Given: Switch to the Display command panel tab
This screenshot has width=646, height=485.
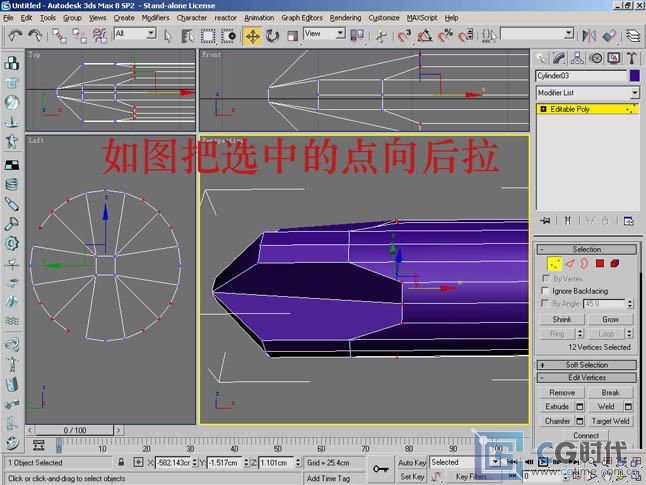Looking at the screenshot, I should coord(614,59).
